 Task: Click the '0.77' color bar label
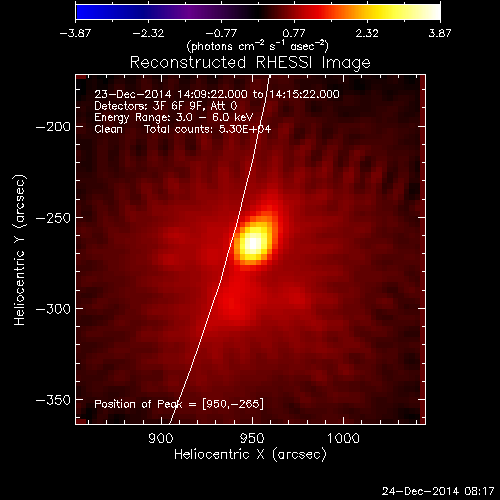tap(294, 33)
